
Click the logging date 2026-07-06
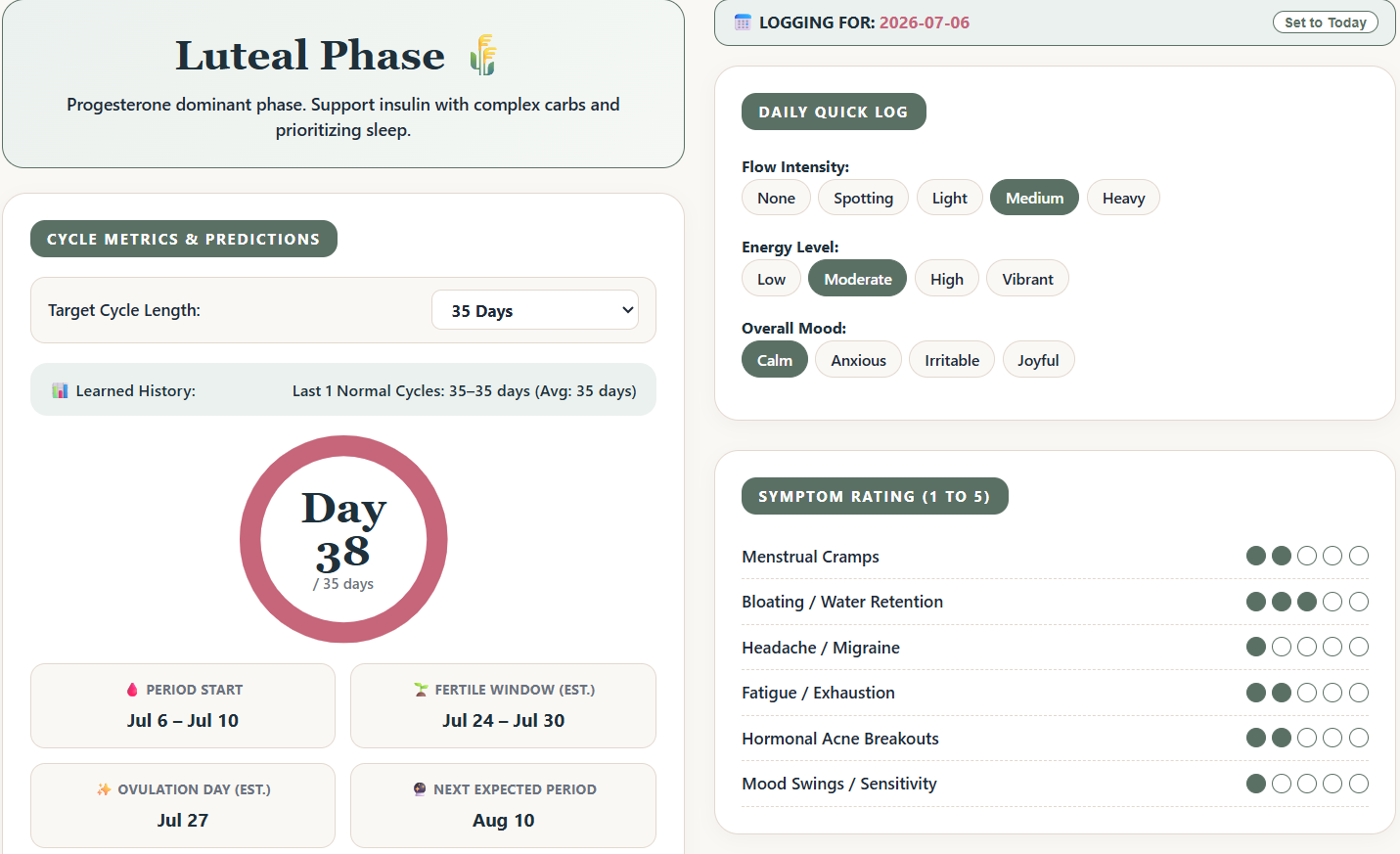coord(924,22)
